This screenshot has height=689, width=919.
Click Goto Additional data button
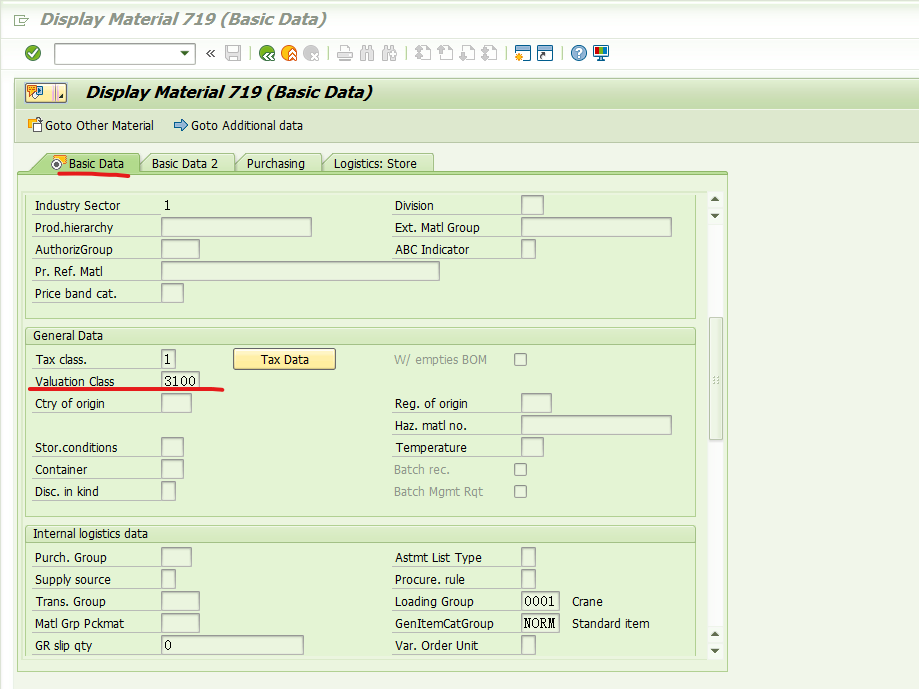tap(239, 125)
